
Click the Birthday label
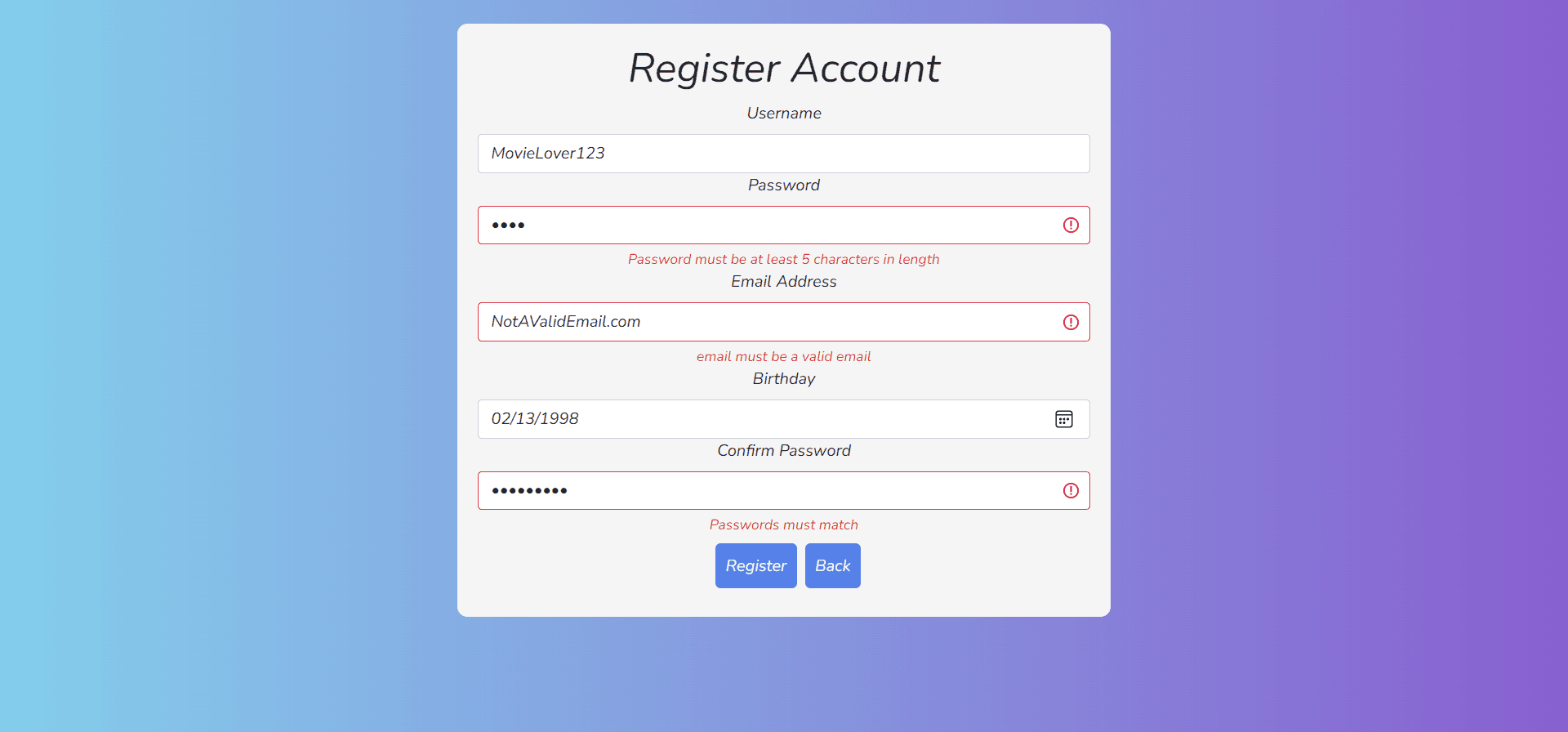click(784, 379)
